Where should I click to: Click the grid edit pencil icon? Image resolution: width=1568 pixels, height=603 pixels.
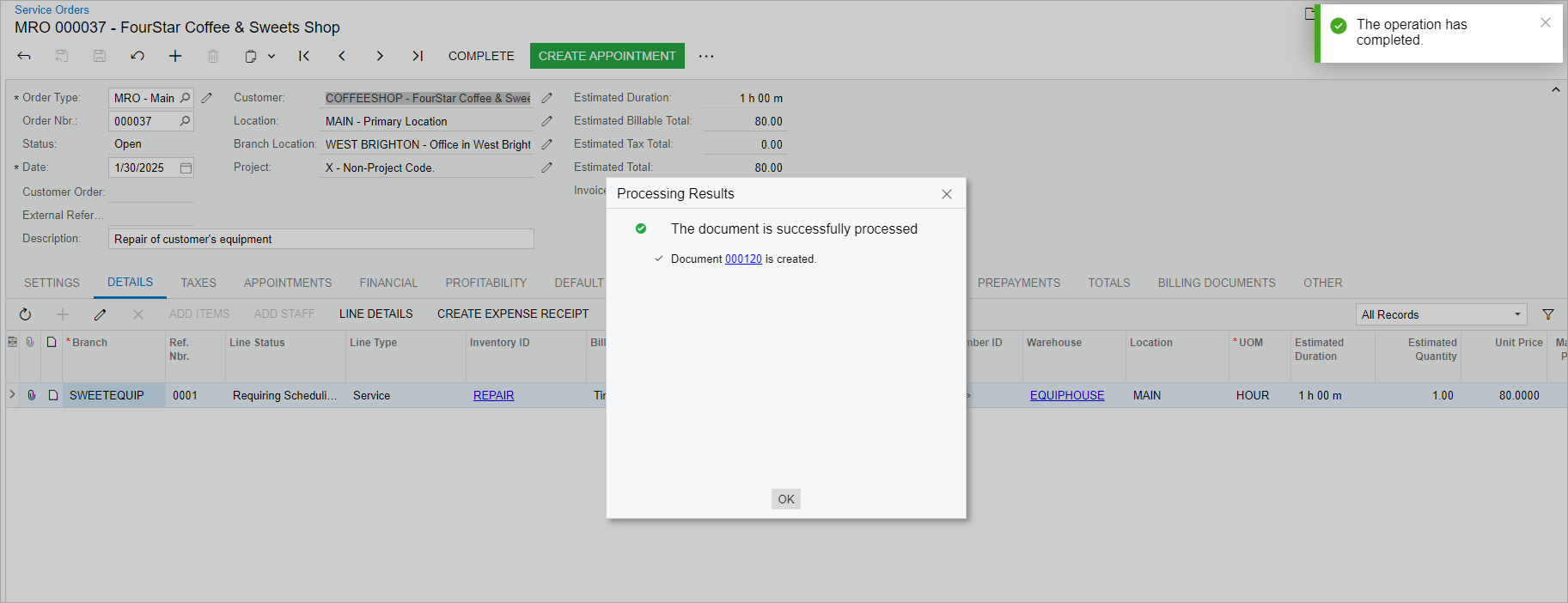(101, 314)
